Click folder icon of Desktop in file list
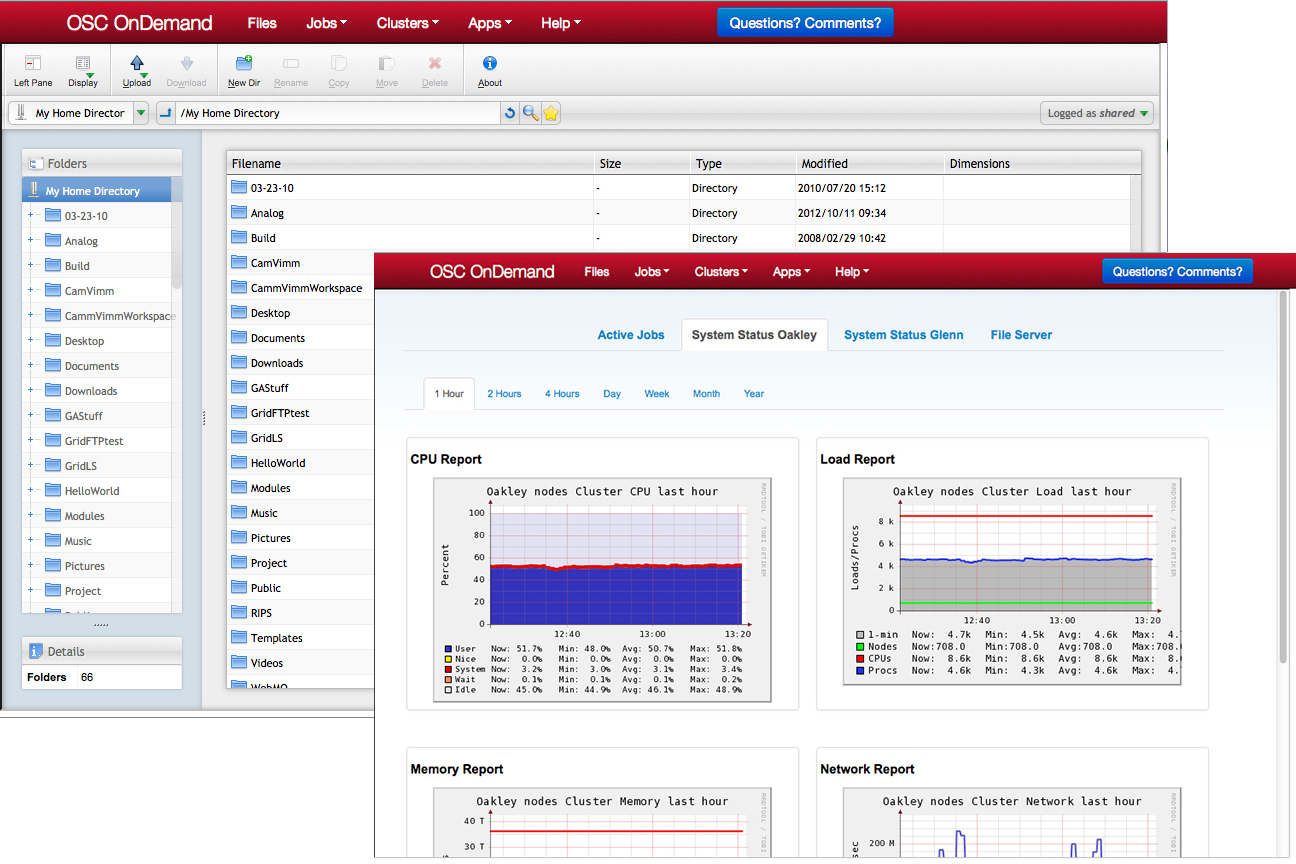This screenshot has width=1296, height=864. [239, 312]
